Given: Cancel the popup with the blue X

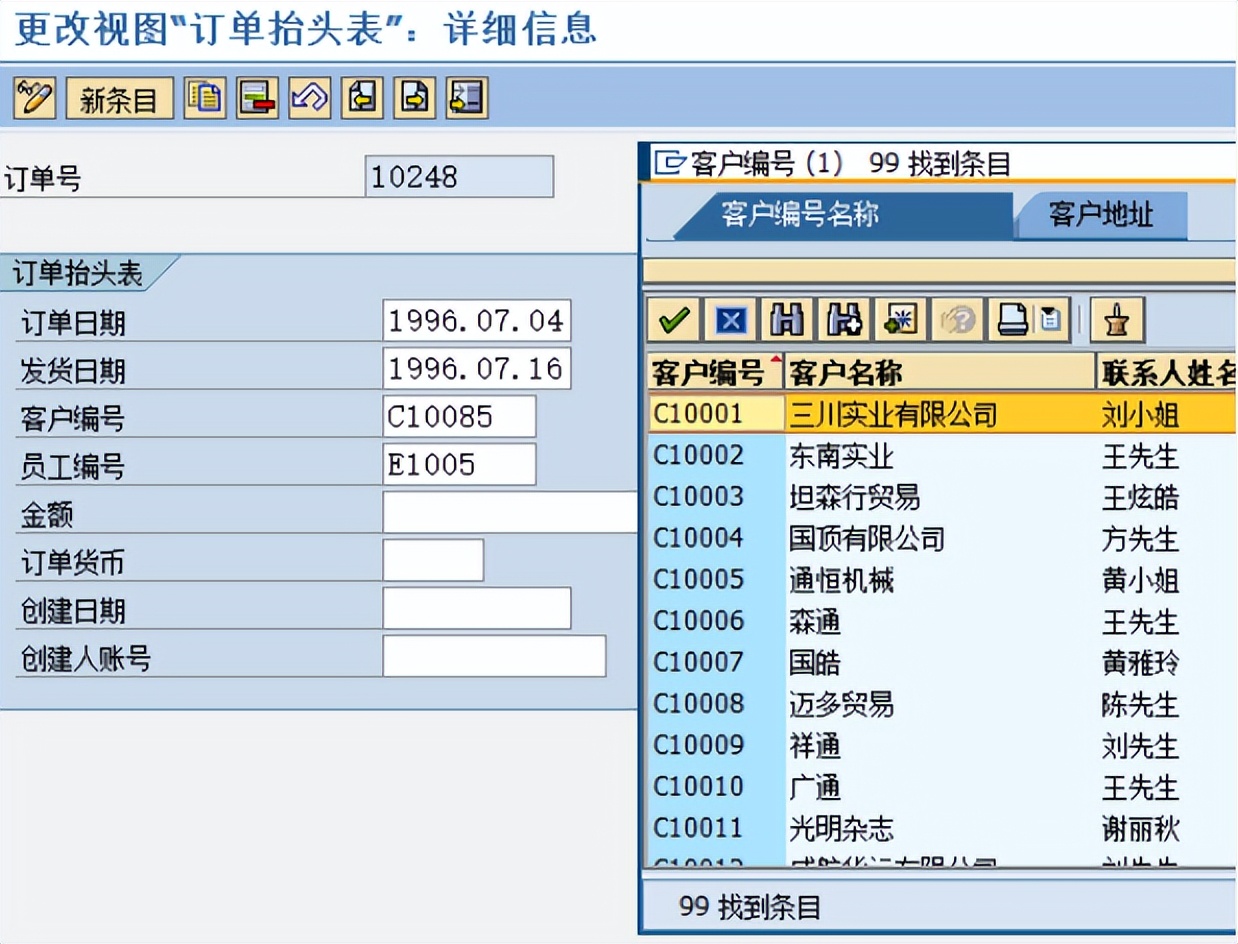Looking at the screenshot, I should [729, 319].
